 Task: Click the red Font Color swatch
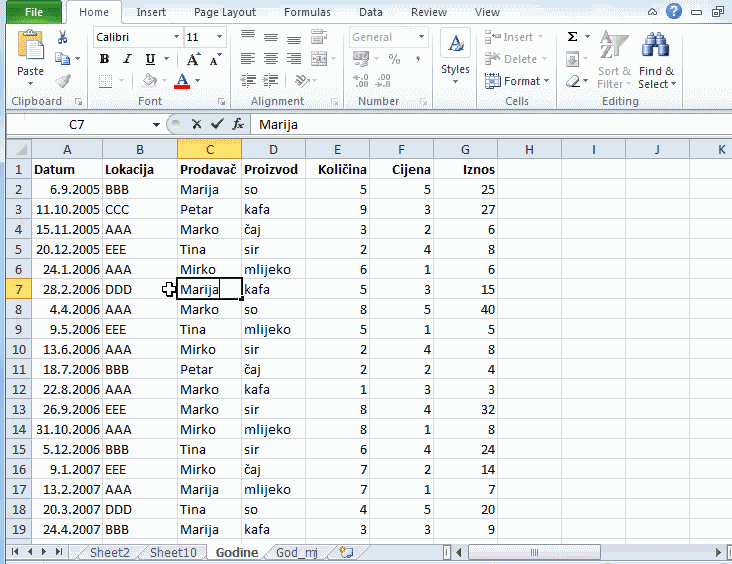pyautogui.click(x=182, y=82)
